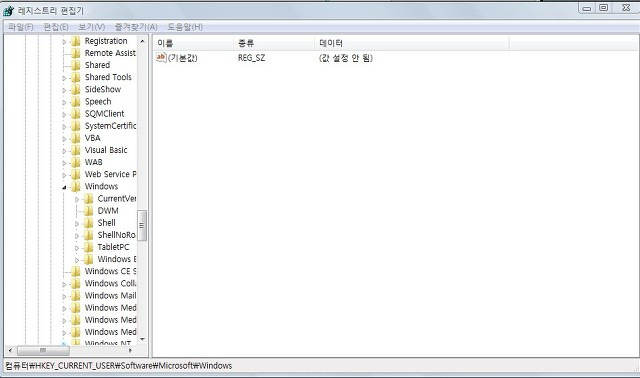The height and width of the screenshot is (378, 640).
Task: Click the Registry Editor title bar icon
Action: pyautogui.click(x=8, y=10)
